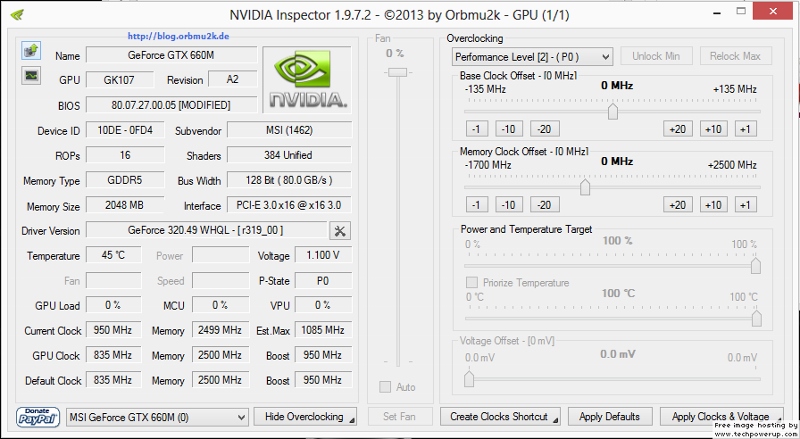Viewport: 800px width, 439px height.
Task: Click the Temperature target slider handle
Action: coord(756,318)
